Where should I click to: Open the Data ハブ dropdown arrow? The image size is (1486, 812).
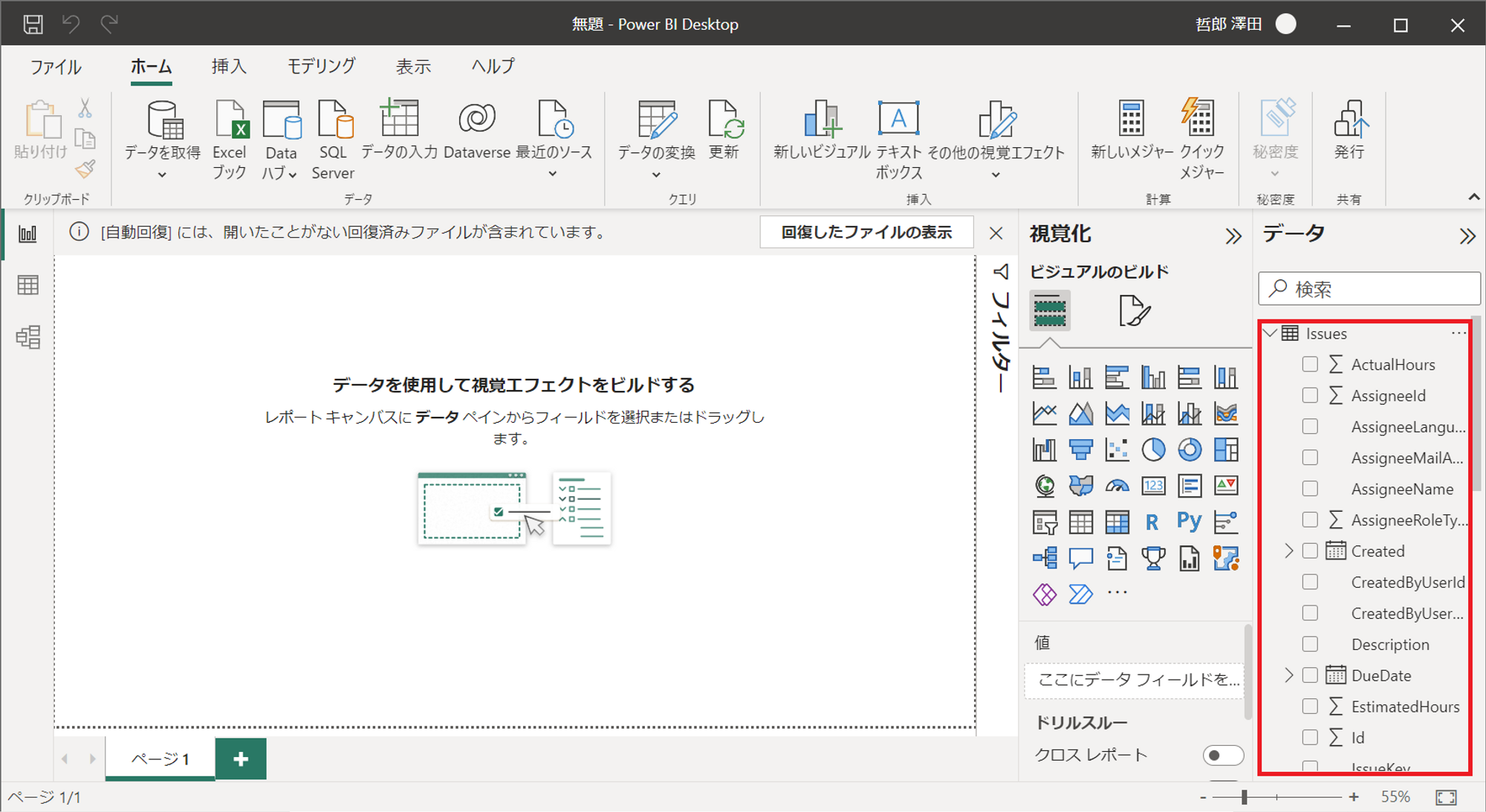tap(293, 175)
